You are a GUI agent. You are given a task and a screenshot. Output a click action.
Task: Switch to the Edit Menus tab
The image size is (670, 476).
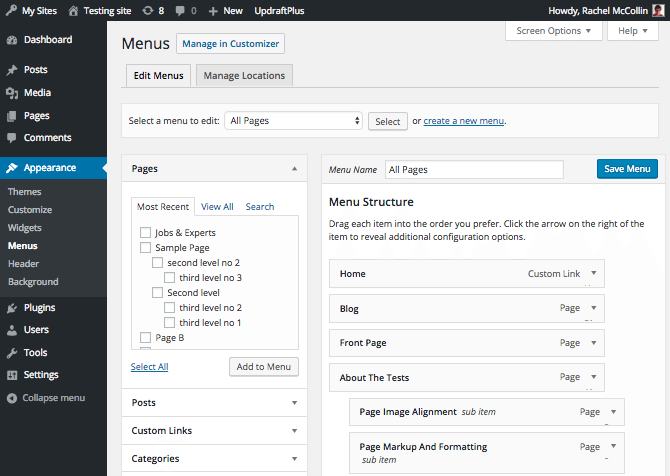coord(159,76)
